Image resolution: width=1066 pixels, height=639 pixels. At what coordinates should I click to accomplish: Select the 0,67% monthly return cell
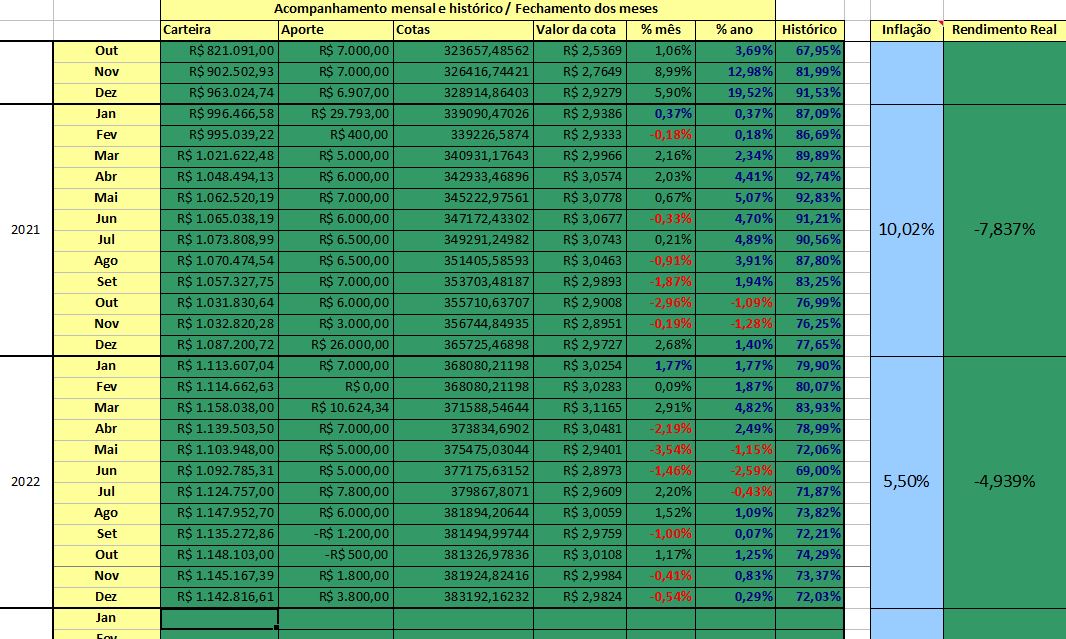(661, 198)
